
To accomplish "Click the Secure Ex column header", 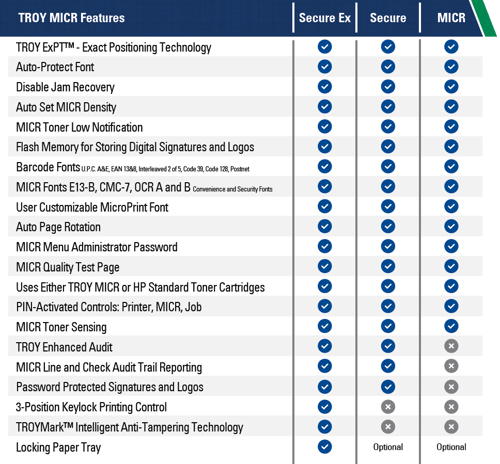I will pos(325,18).
